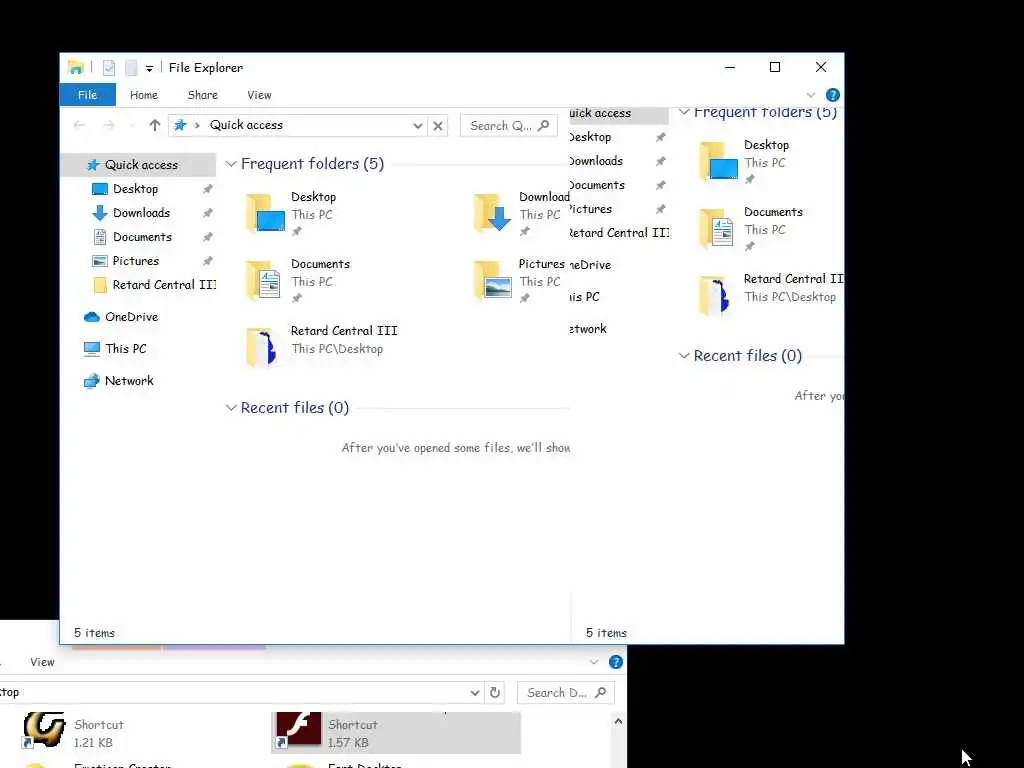Collapse Frequent folders (5) in the main content pane
Image resolution: width=1024 pixels, height=768 pixels.
(x=231, y=164)
